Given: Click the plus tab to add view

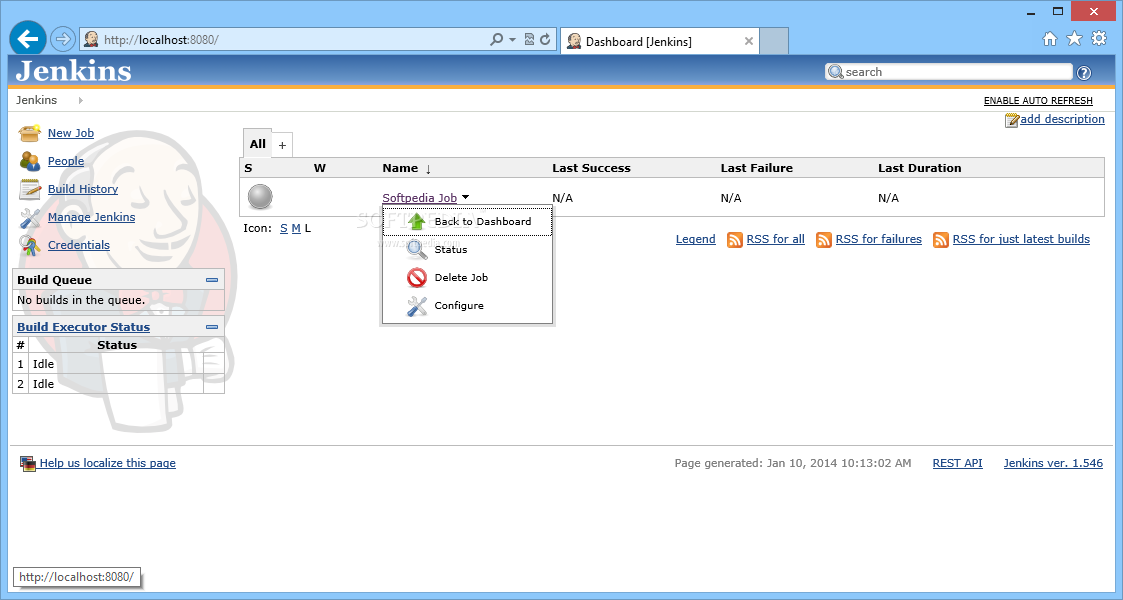Looking at the screenshot, I should coord(282,145).
